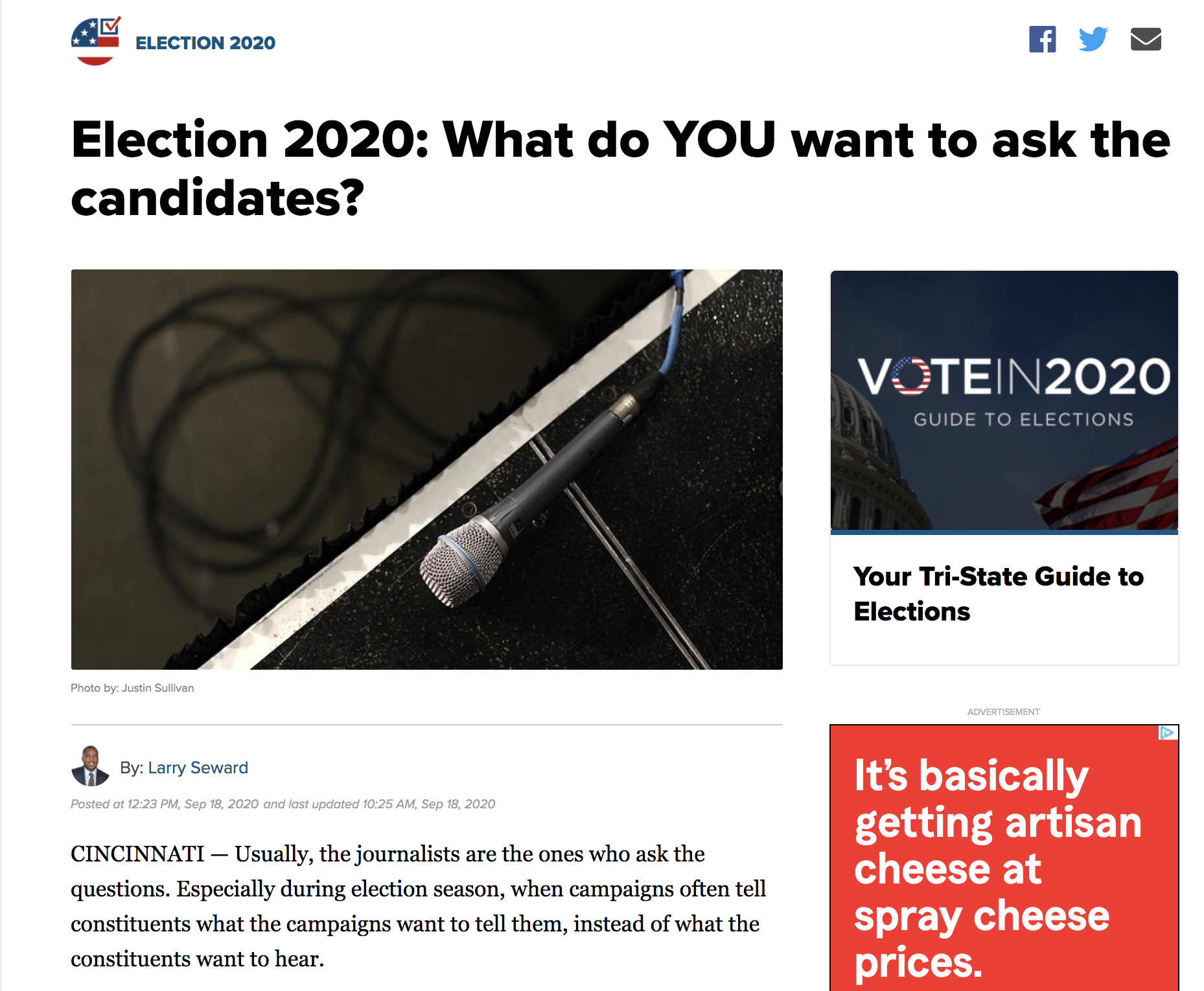Open author Larry Seward's profile link
1204x991 pixels.
click(x=198, y=768)
